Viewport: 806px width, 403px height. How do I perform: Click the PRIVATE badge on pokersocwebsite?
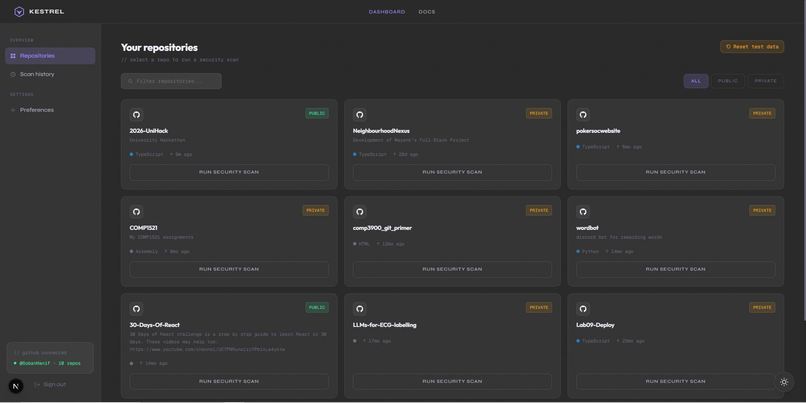[x=762, y=114]
